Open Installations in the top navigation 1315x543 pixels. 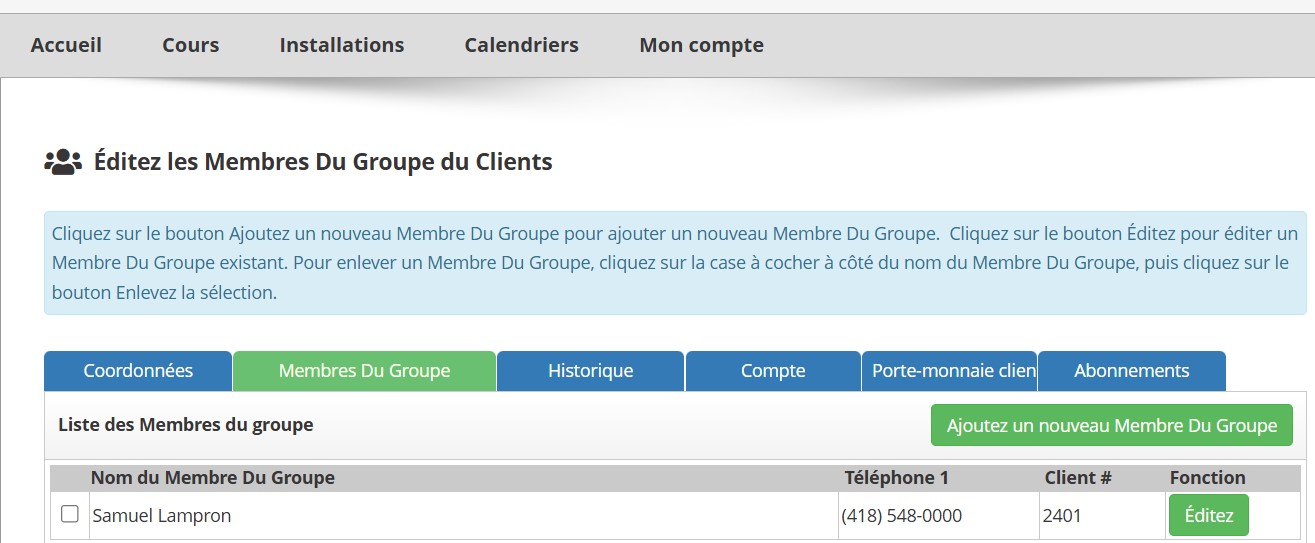[x=342, y=45]
